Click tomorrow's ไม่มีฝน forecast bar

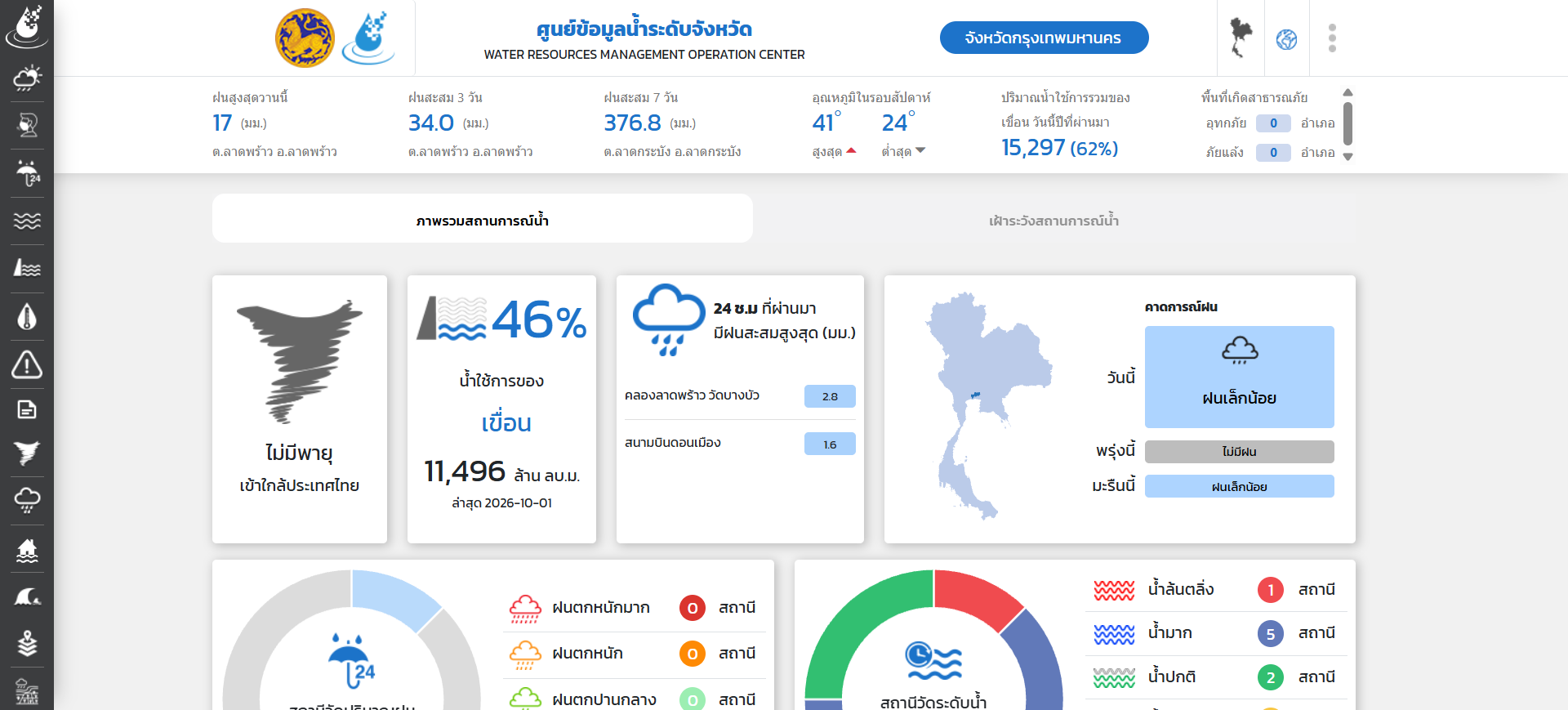[1239, 452]
